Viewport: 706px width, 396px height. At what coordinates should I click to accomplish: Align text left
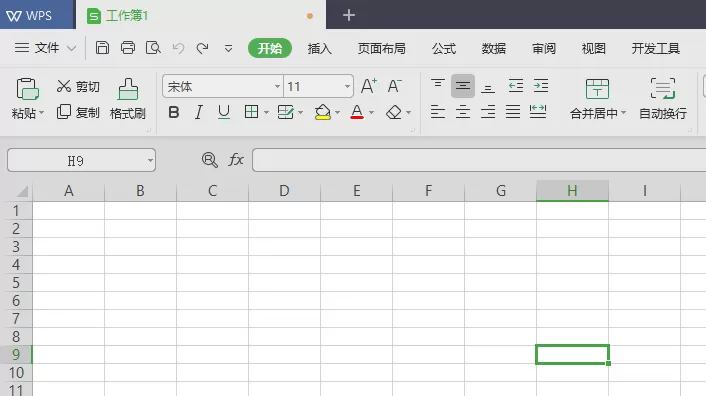(438, 112)
